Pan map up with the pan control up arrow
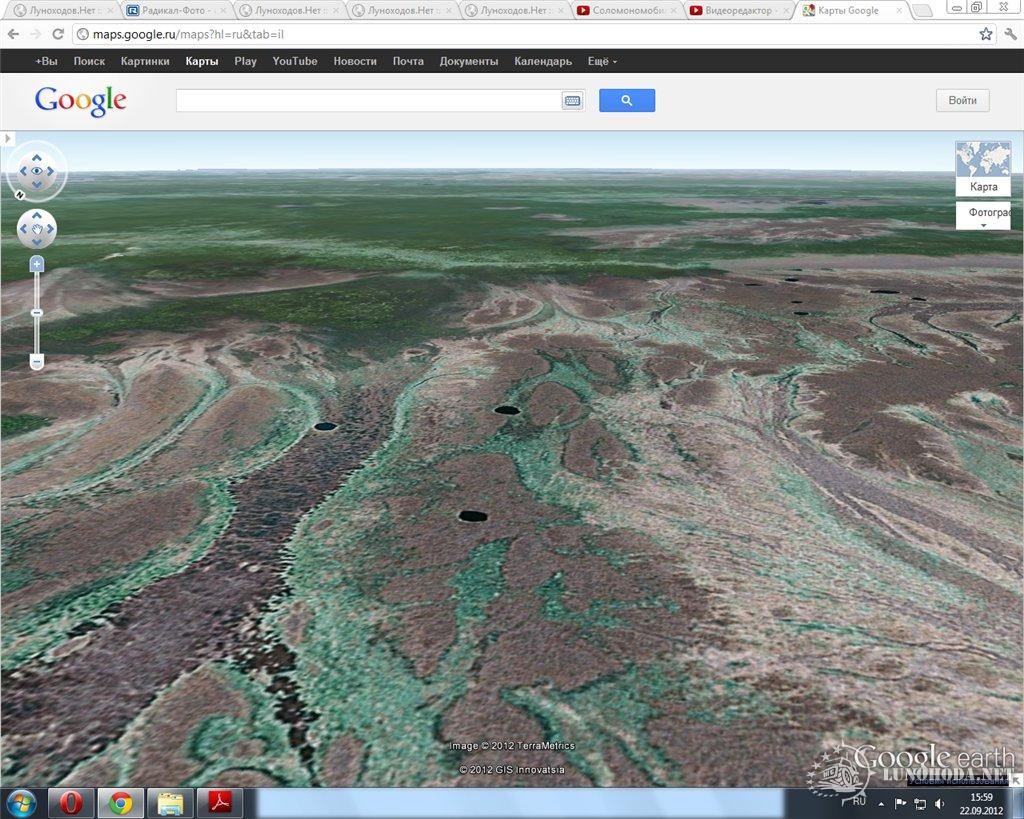 (37, 216)
